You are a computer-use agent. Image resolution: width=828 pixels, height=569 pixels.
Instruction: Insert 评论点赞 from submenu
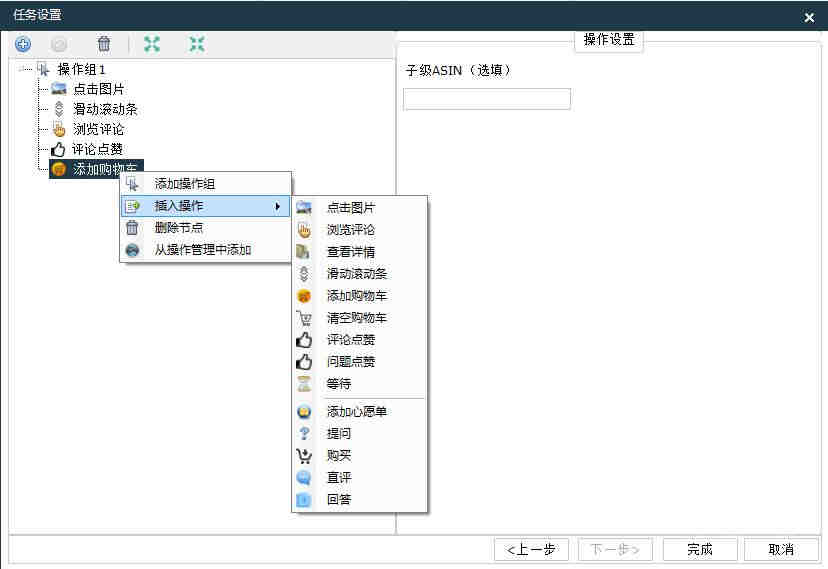pos(359,339)
